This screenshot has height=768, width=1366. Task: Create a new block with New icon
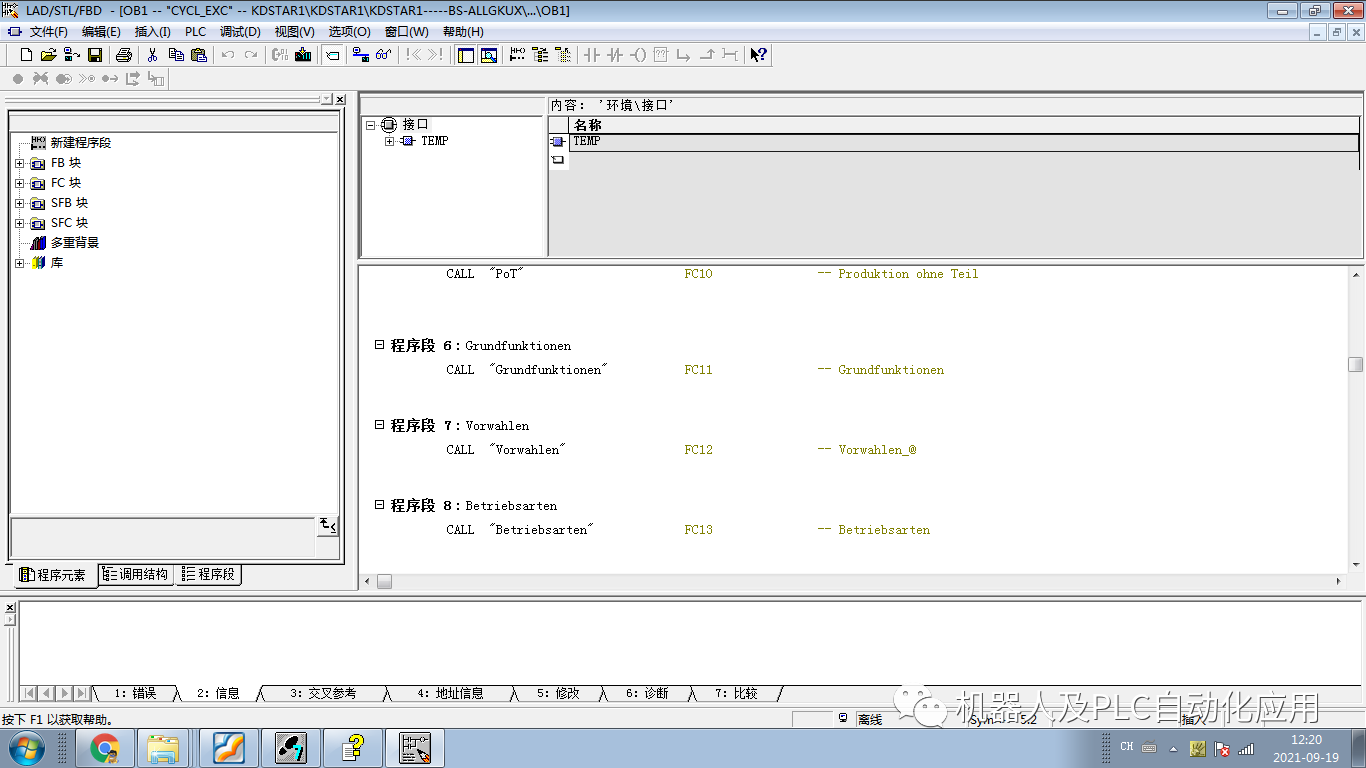27,55
